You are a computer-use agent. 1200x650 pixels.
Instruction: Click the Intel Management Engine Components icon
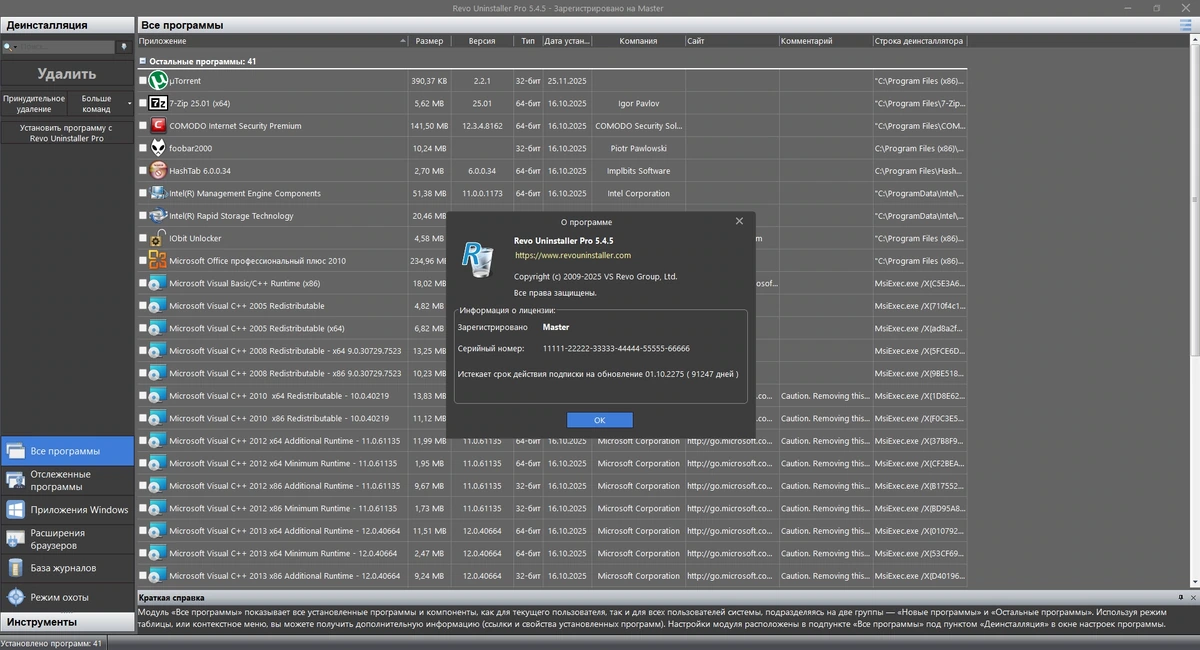157,193
